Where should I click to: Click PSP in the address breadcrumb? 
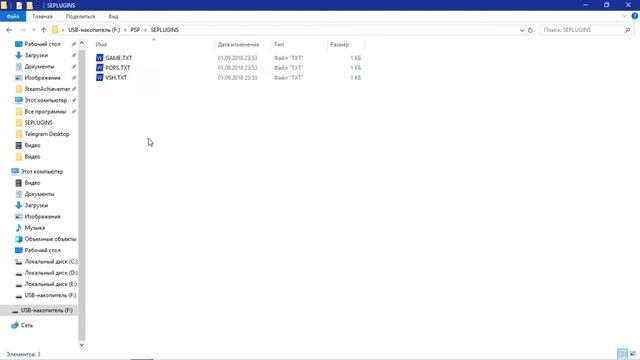tap(135, 30)
